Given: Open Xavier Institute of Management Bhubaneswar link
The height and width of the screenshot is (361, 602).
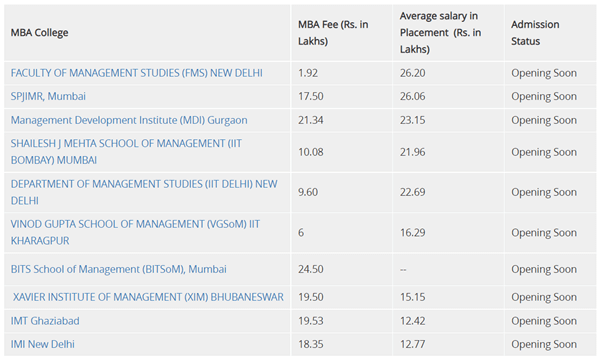Looking at the screenshot, I should tap(148, 297).
